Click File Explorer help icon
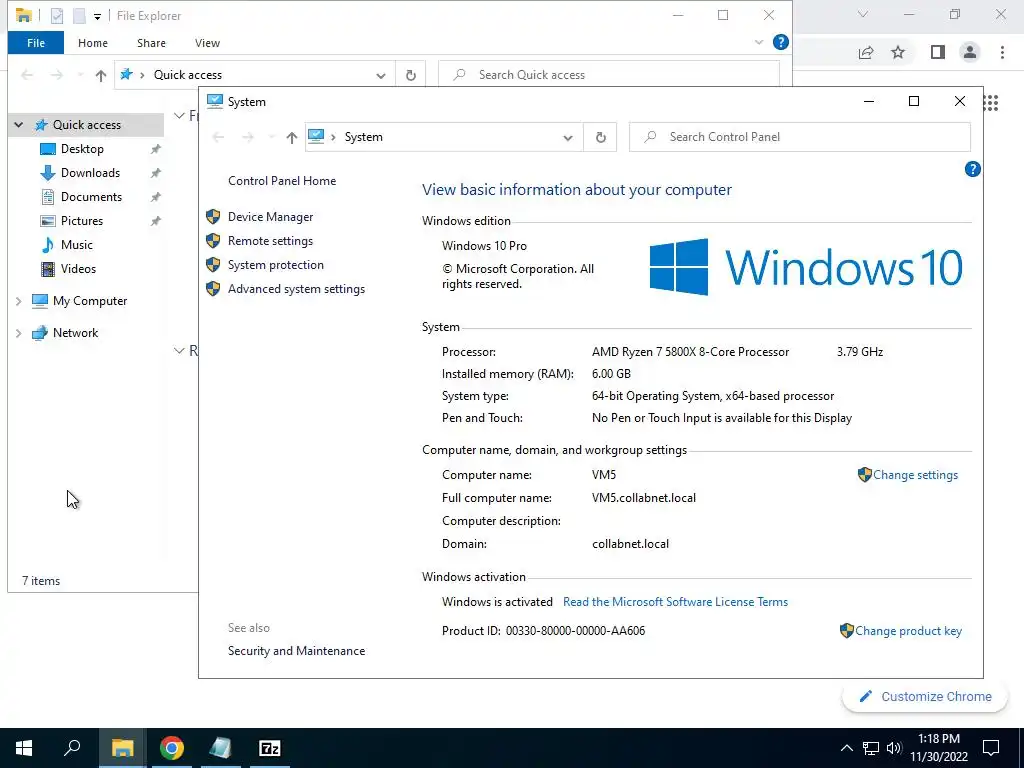 (x=780, y=42)
